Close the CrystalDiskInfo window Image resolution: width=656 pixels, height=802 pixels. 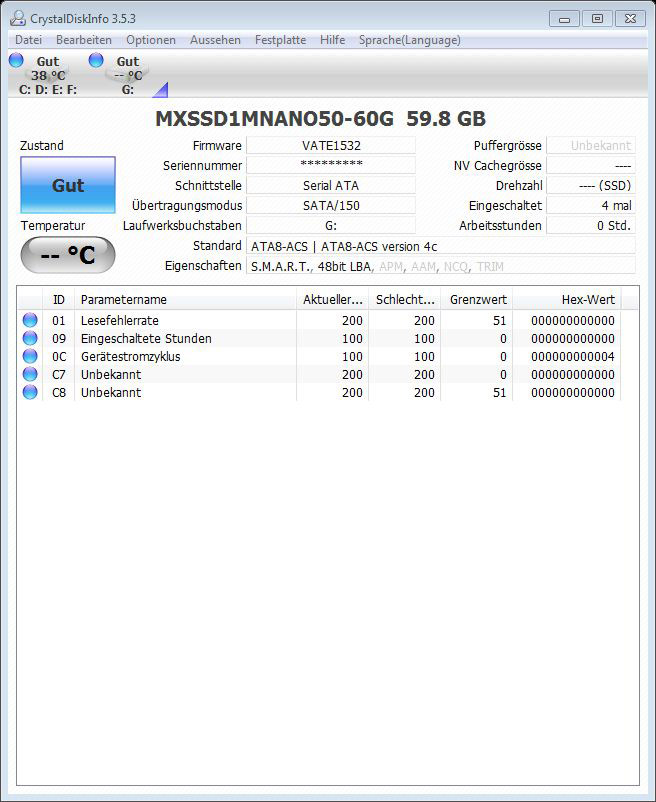click(x=630, y=19)
